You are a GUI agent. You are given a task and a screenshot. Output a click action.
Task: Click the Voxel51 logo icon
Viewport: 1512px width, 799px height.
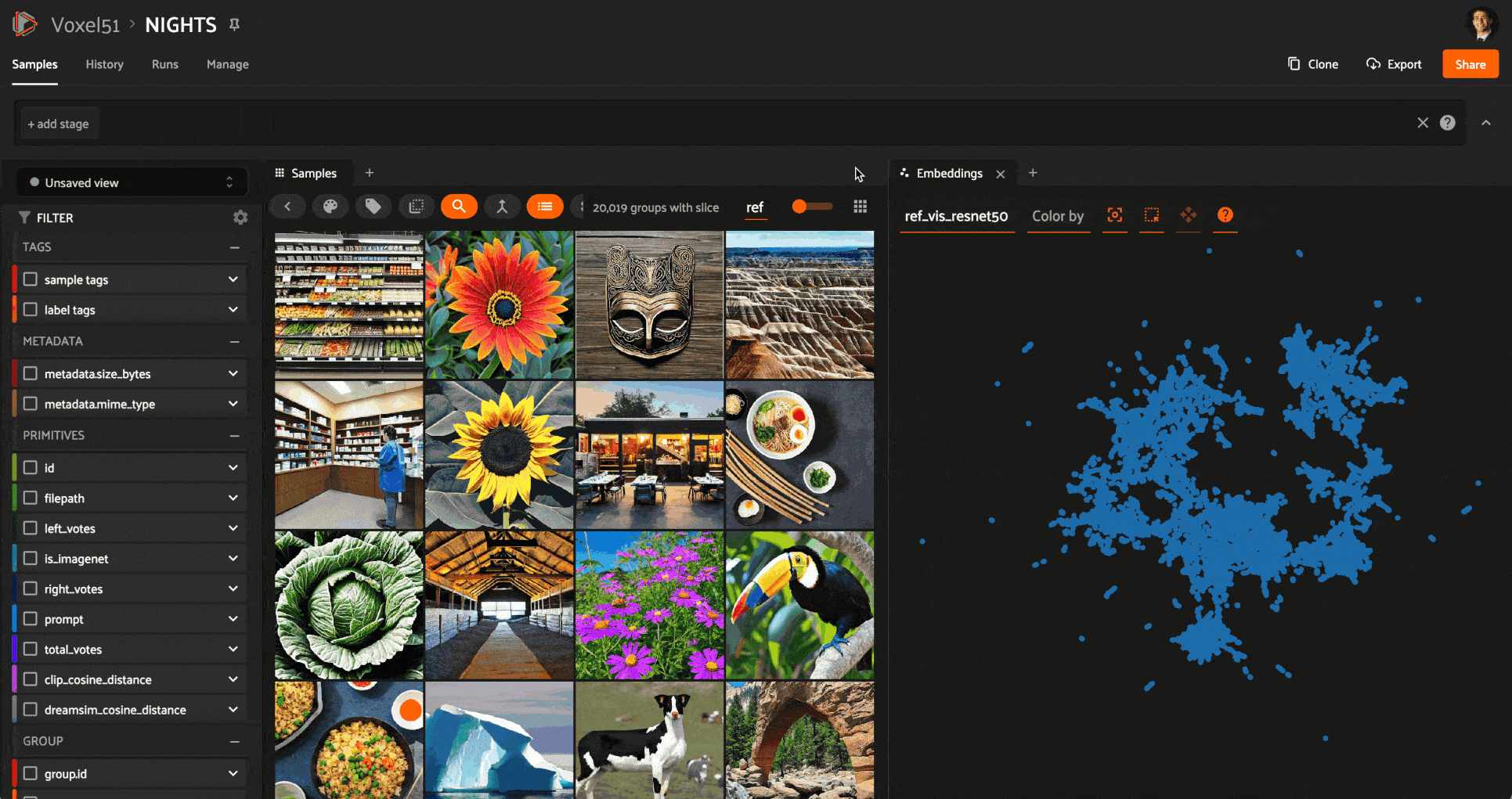coord(24,24)
